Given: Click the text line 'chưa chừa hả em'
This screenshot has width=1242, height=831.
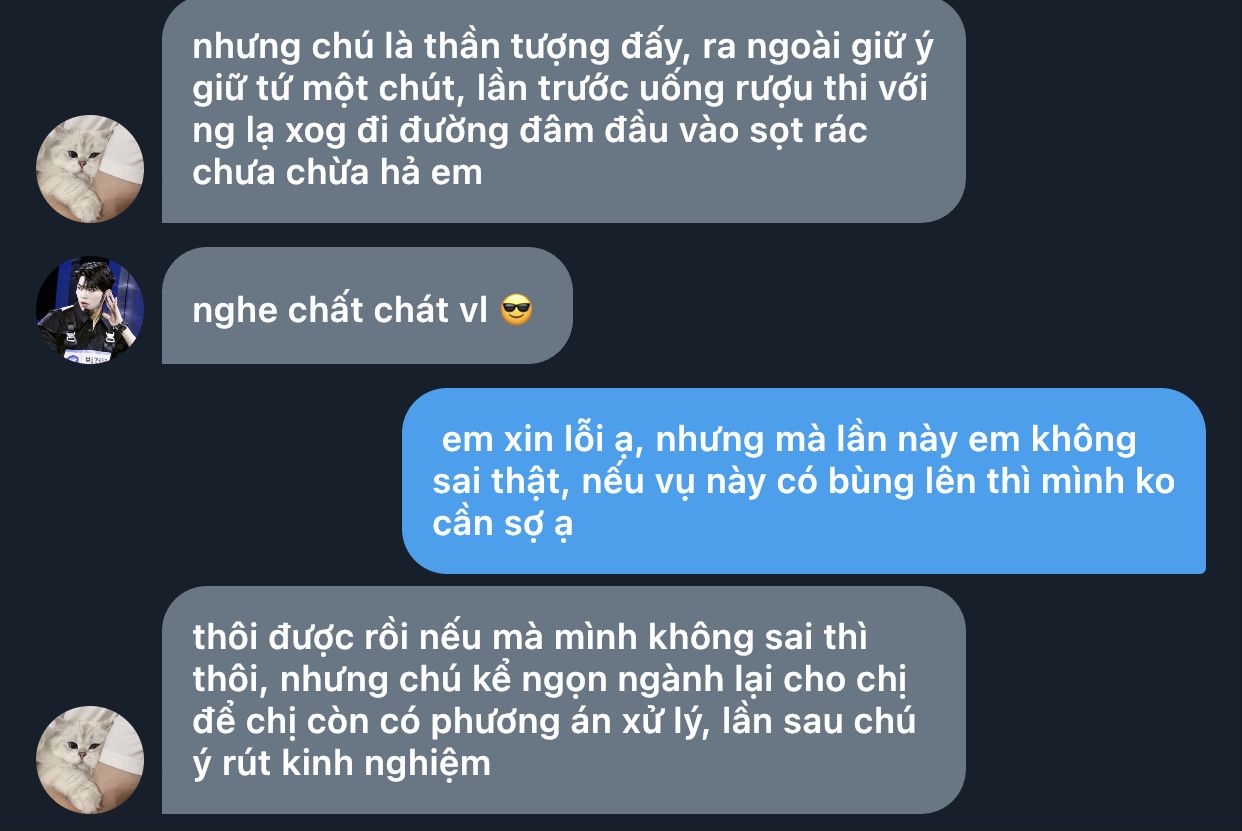Looking at the screenshot, I should (x=337, y=172).
